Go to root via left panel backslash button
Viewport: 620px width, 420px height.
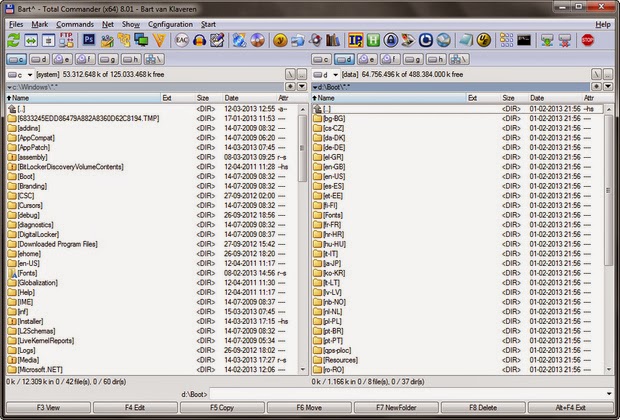pos(290,74)
